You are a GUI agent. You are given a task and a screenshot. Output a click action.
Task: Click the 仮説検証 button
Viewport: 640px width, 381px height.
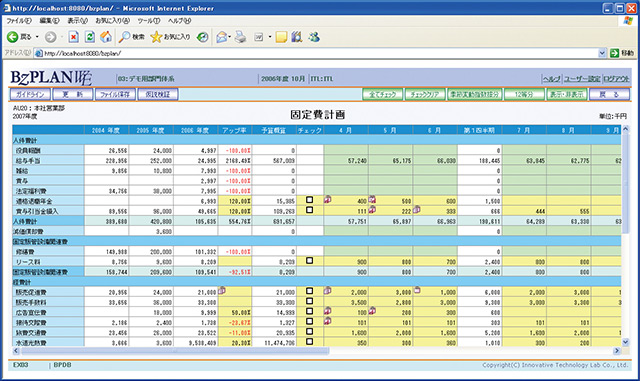158,94
